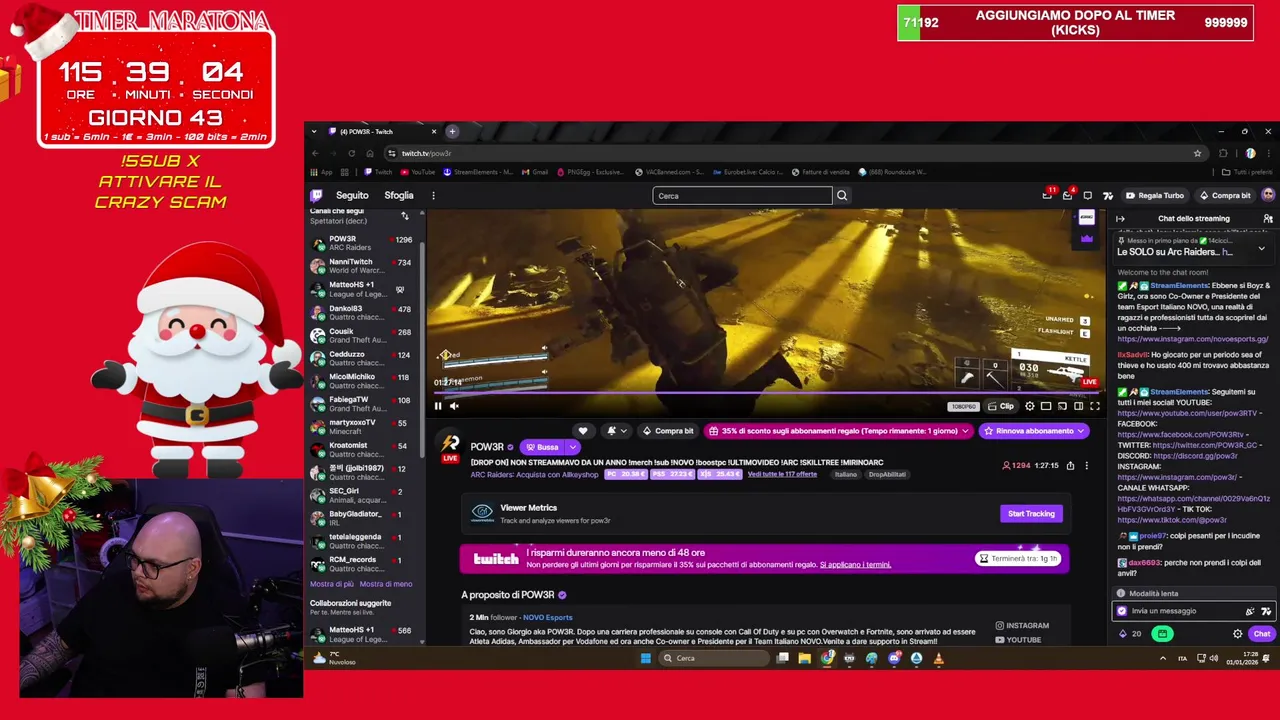Reload the page in the browser toolbar
1280x720 pixels.
click(x=351, y=153)
